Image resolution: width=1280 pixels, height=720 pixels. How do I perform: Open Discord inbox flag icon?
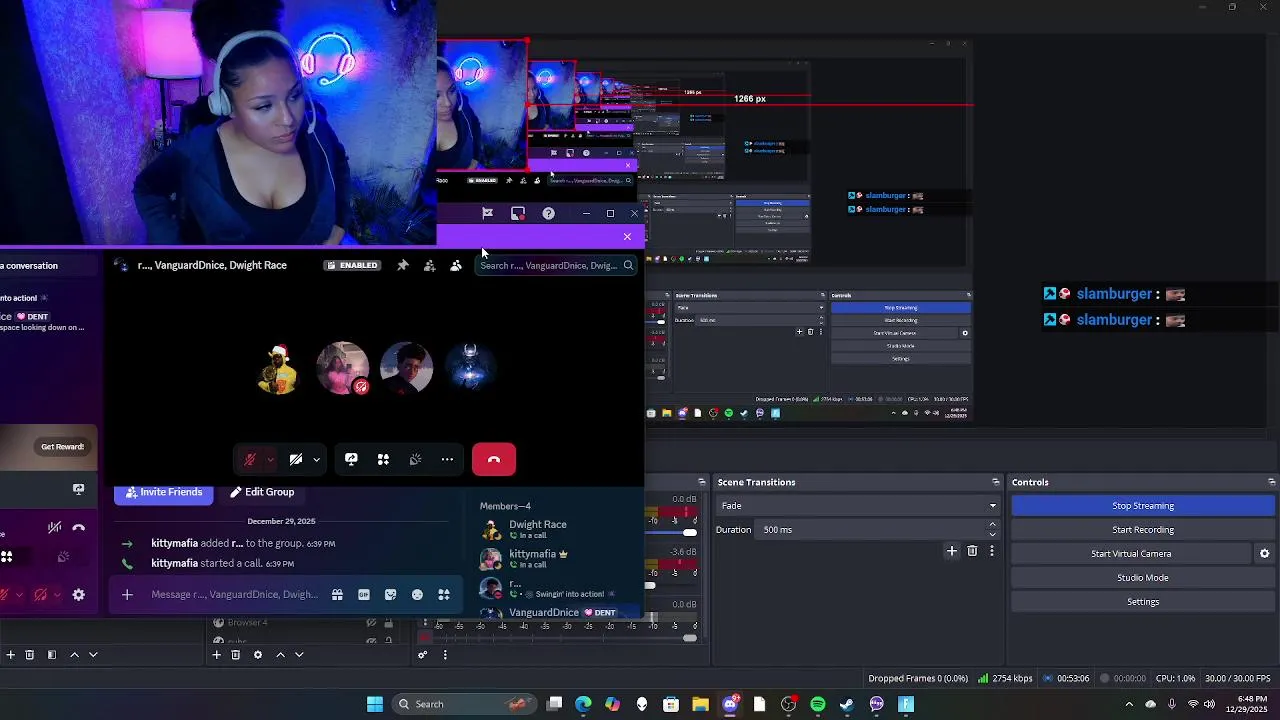(x=487, y=213)
